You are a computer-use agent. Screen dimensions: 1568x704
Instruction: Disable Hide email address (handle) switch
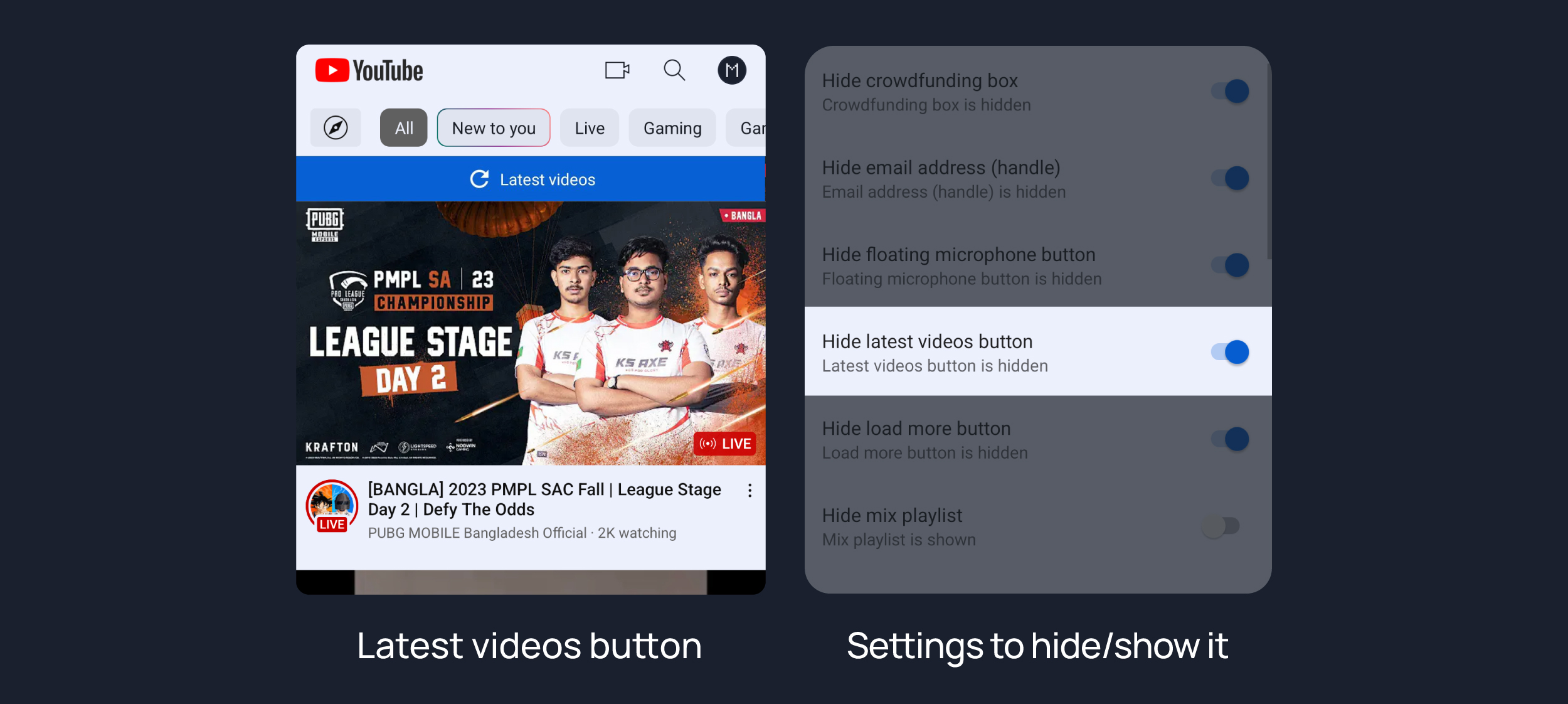click(1229, 178)
